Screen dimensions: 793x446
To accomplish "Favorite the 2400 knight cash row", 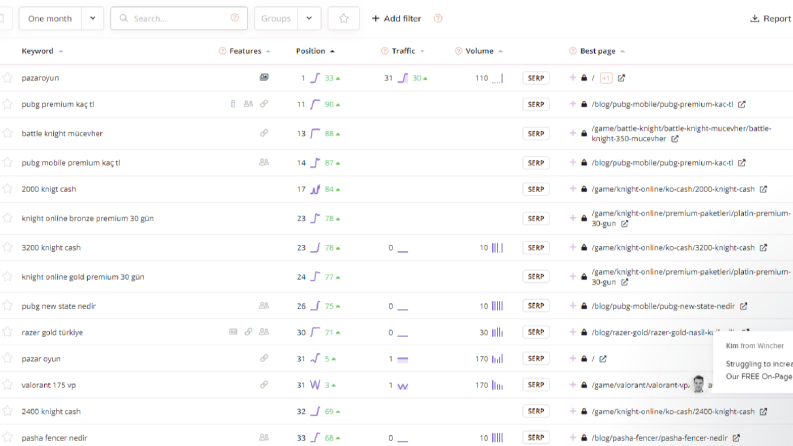I will (7, 411).
